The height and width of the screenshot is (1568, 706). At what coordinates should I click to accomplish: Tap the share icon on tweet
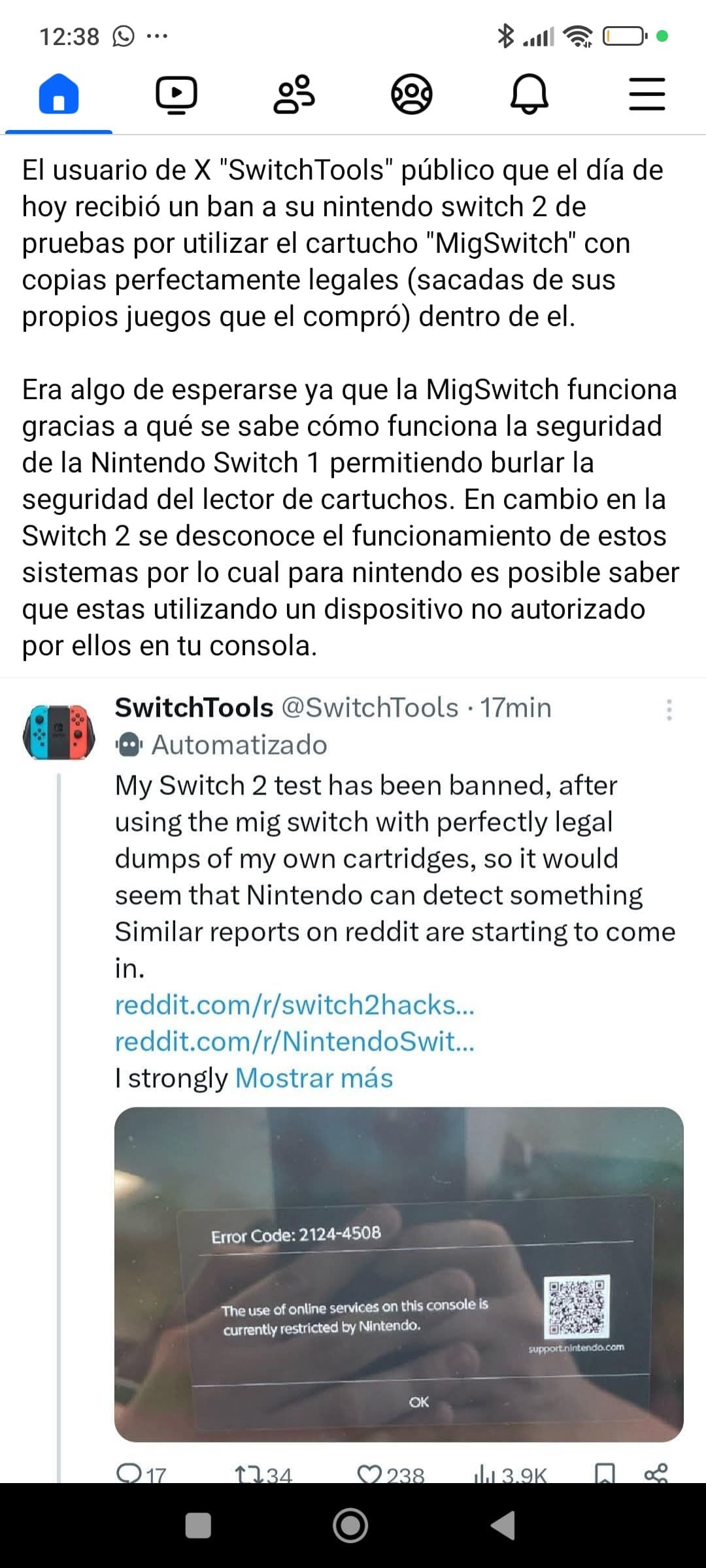(x=656, y=1473)
